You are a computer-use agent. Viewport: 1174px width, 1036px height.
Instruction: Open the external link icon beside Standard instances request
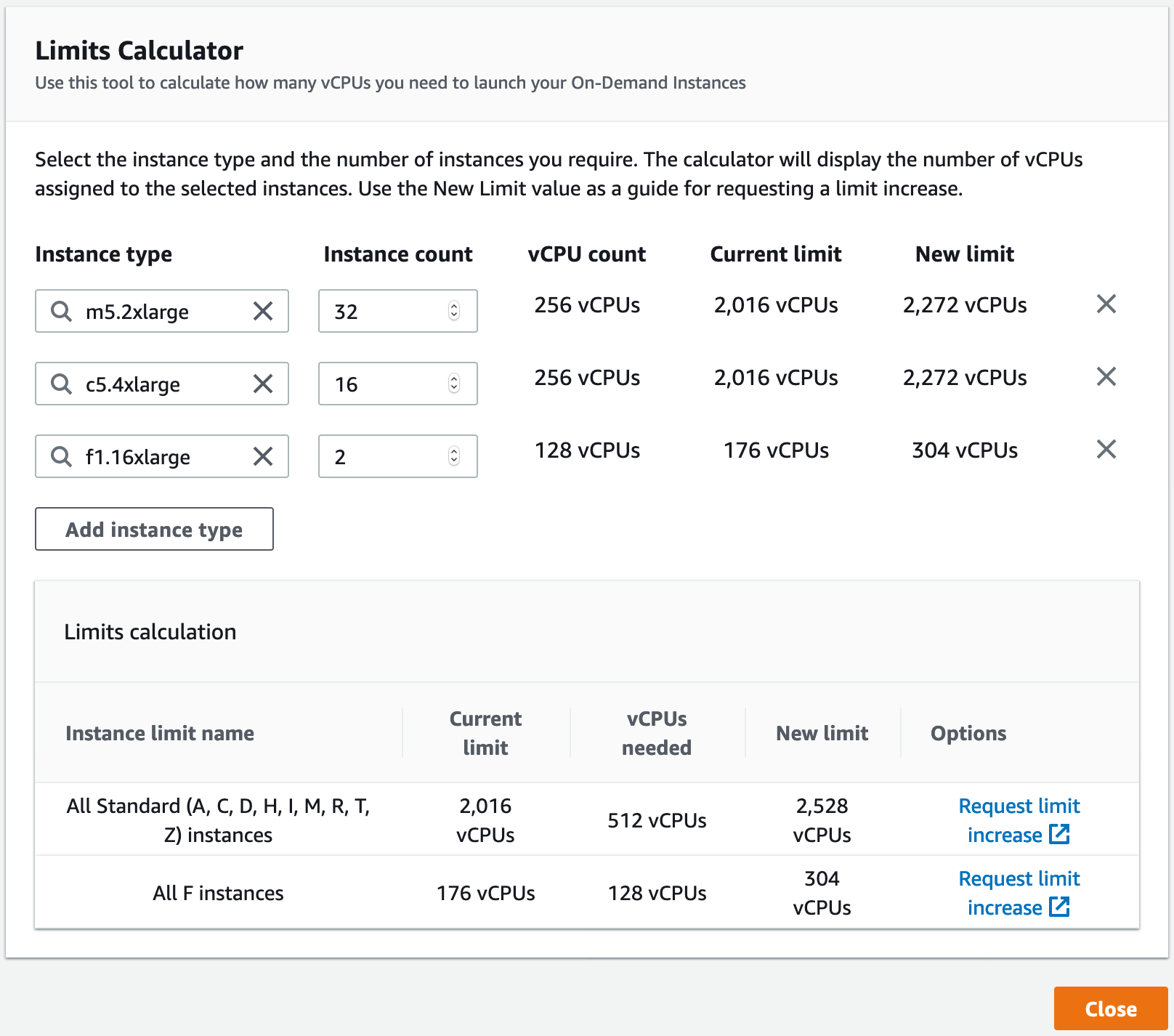(1061, 834)
